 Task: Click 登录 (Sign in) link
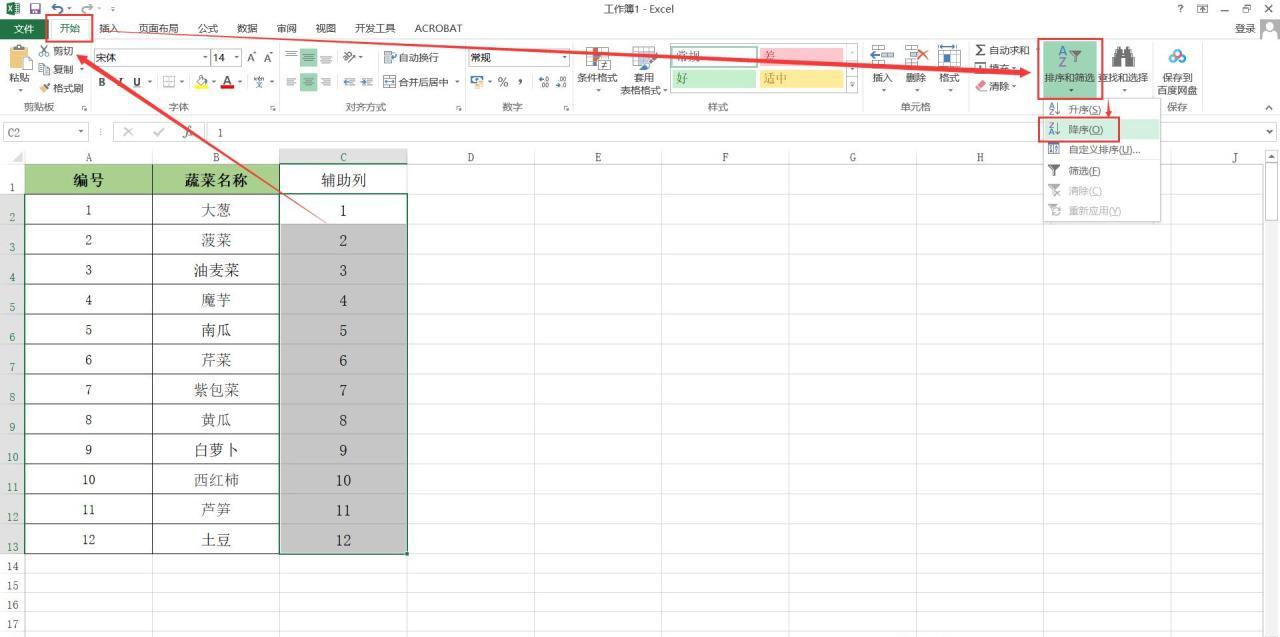point(1245,29)
